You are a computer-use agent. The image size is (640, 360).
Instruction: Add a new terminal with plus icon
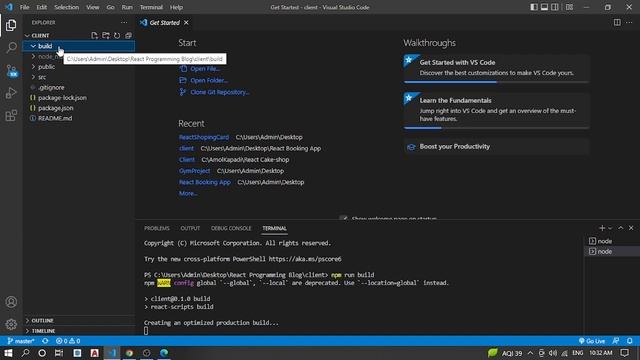point(602,228)
